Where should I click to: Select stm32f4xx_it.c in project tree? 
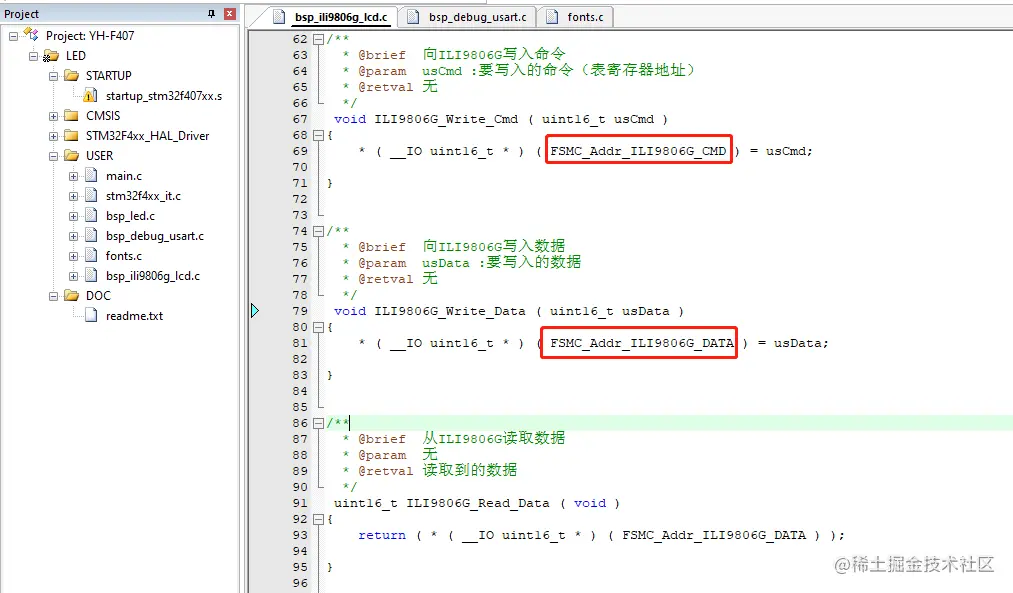click(x=143, y=196)
